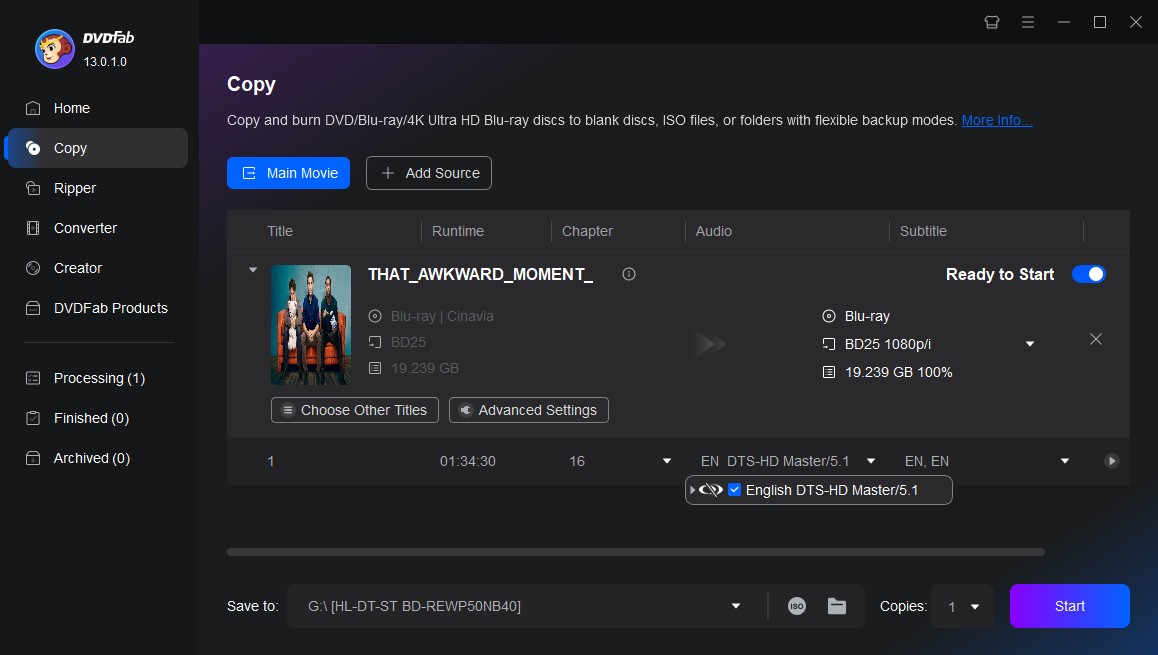The image size is (1158, 655).
Task: Open the title info tooltip icon
Action: (628, 273)
